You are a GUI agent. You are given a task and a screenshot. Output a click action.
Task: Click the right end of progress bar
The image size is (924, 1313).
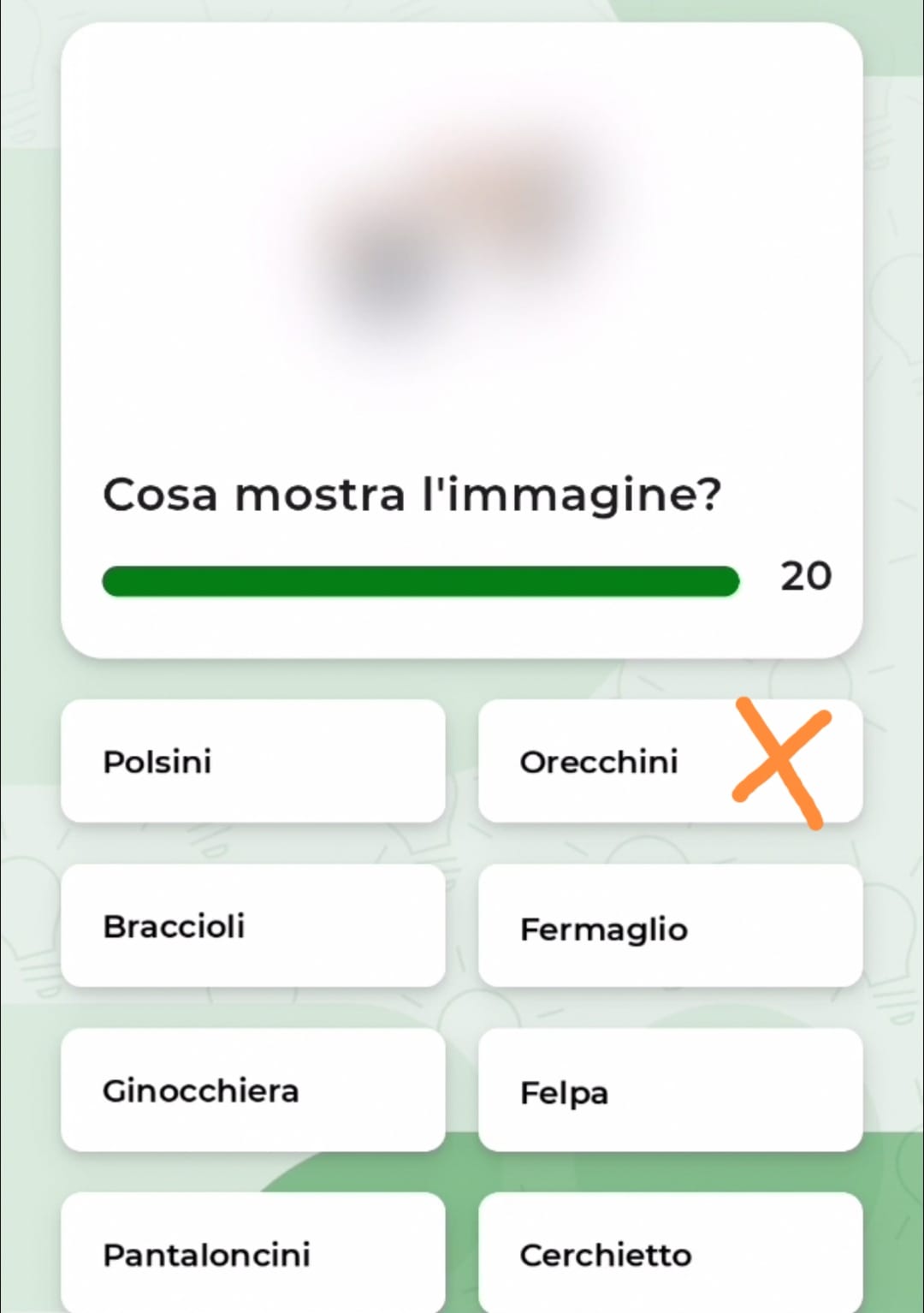point(726,581)
